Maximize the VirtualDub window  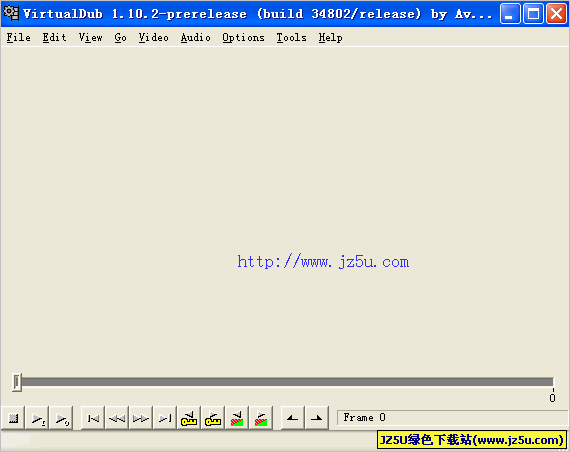(533, 14)
